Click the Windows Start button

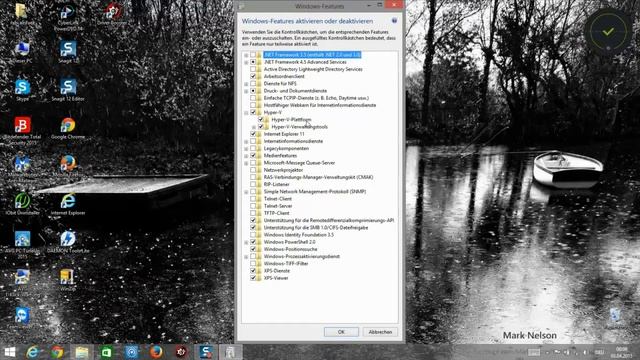10,352
